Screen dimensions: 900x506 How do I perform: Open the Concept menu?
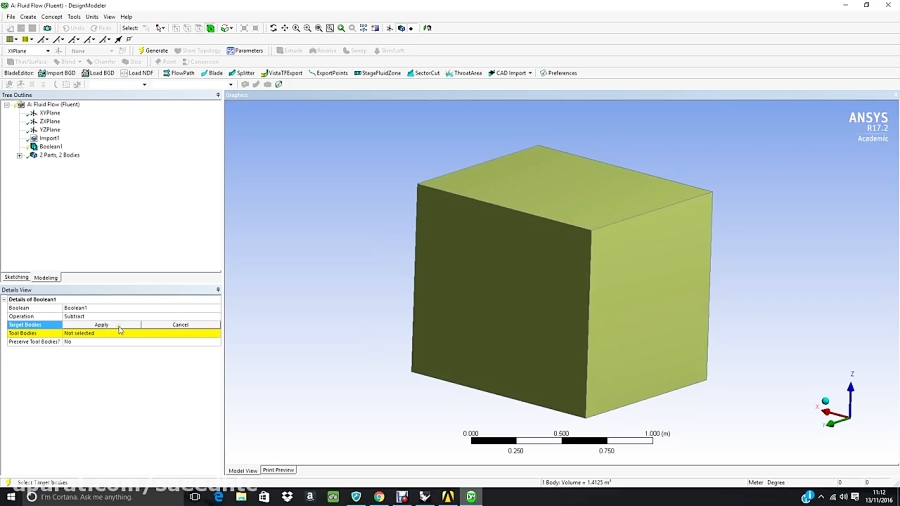52,17
